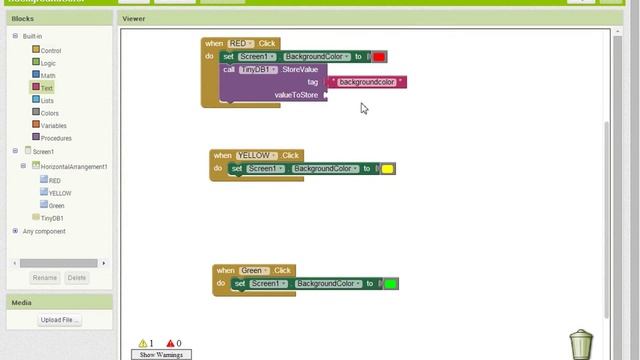The height and width of the screenshot is (360, 640).
Task: Click the Screen1 component icon
Action: [28, 150]
